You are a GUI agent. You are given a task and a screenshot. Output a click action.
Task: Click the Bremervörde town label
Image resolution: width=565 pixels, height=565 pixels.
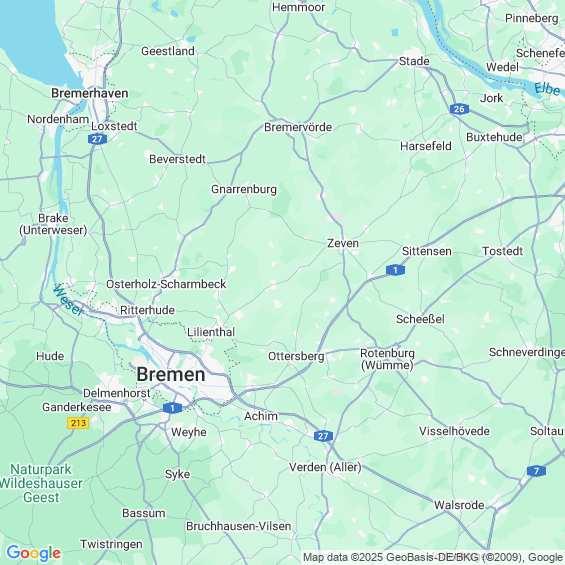[x=298, y=127]
